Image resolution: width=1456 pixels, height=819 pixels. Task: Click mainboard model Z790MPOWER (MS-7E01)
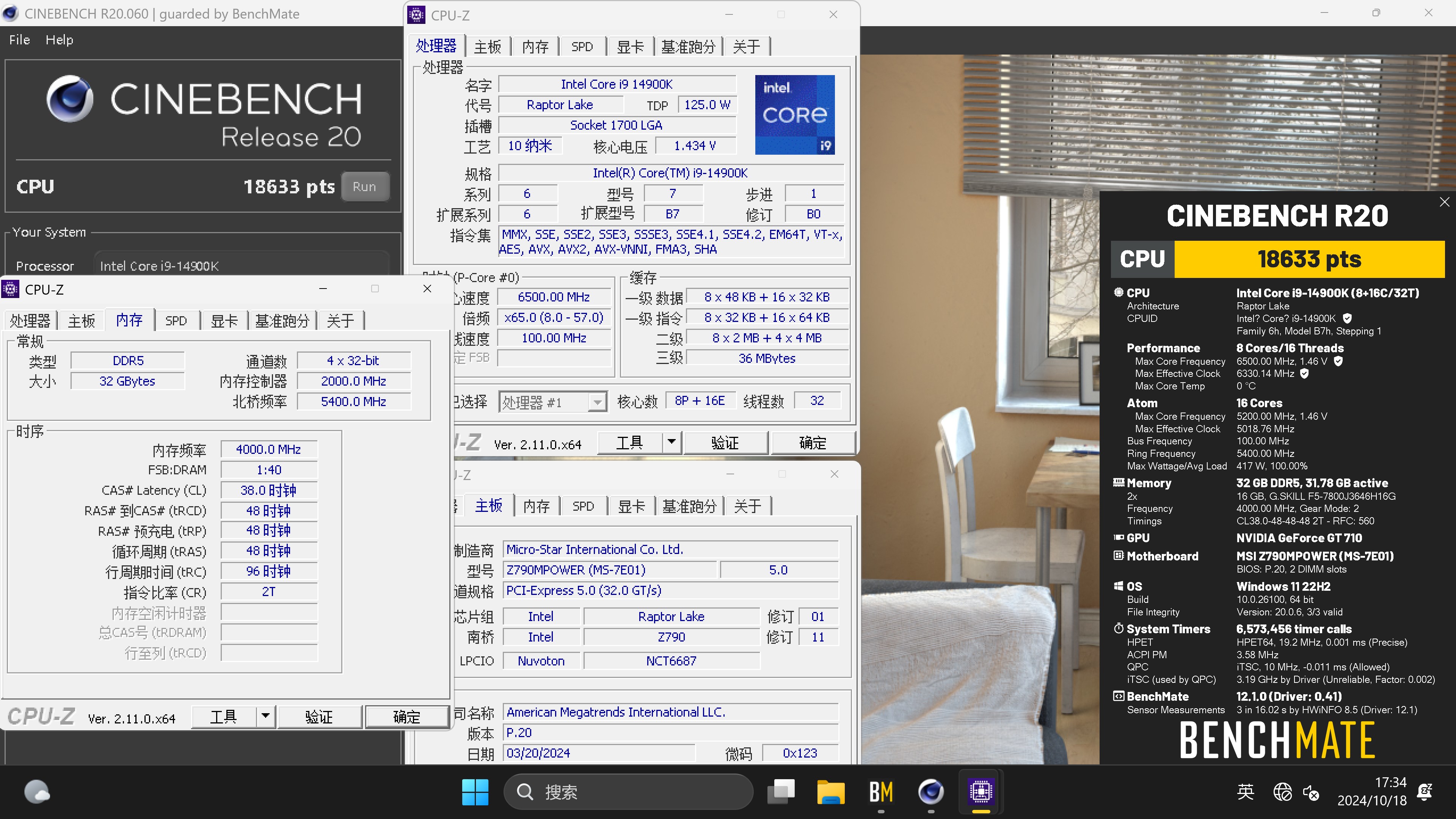tap(610, 570)
